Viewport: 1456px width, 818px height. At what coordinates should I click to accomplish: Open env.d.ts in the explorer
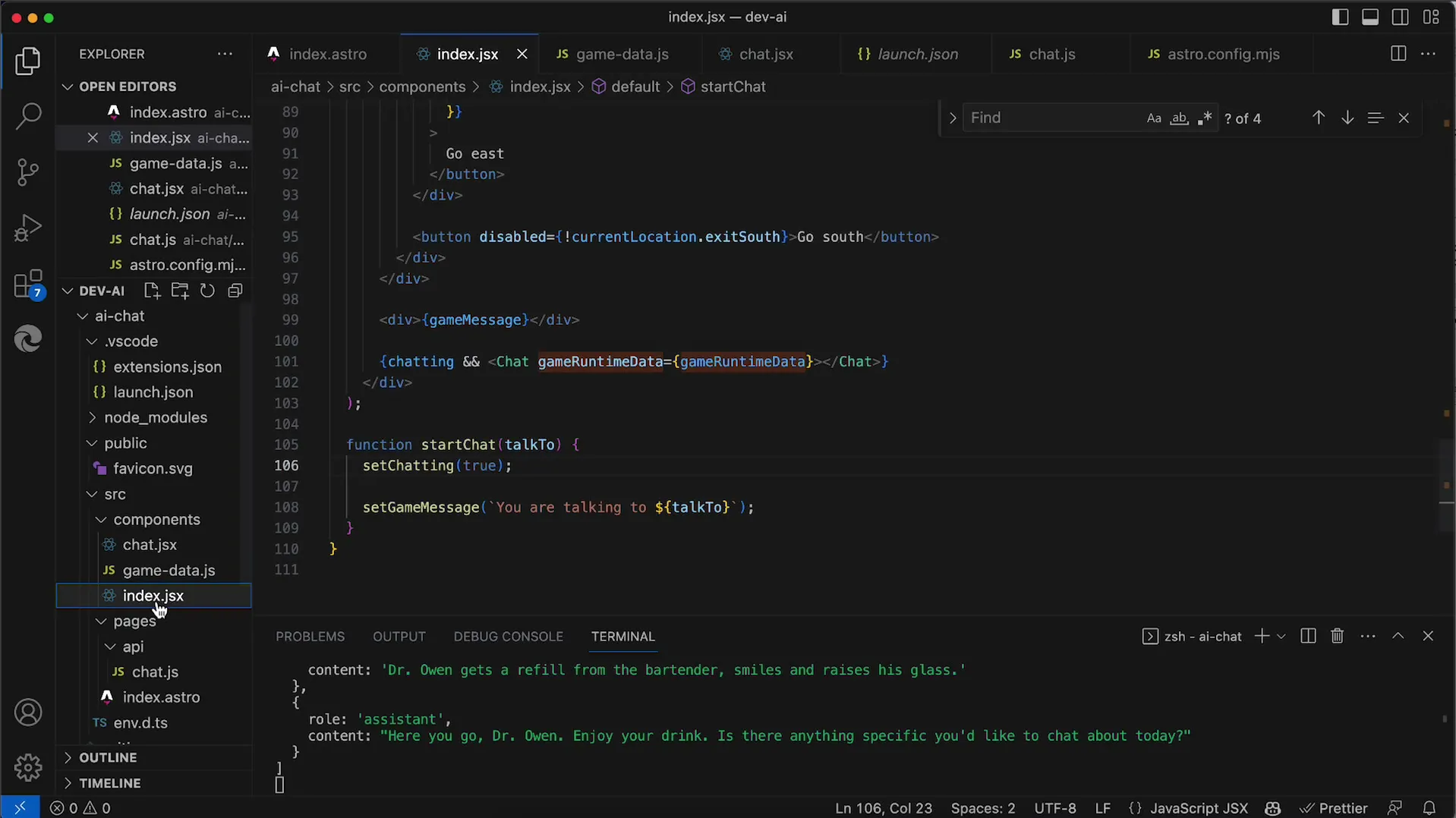tap(140, 723)
